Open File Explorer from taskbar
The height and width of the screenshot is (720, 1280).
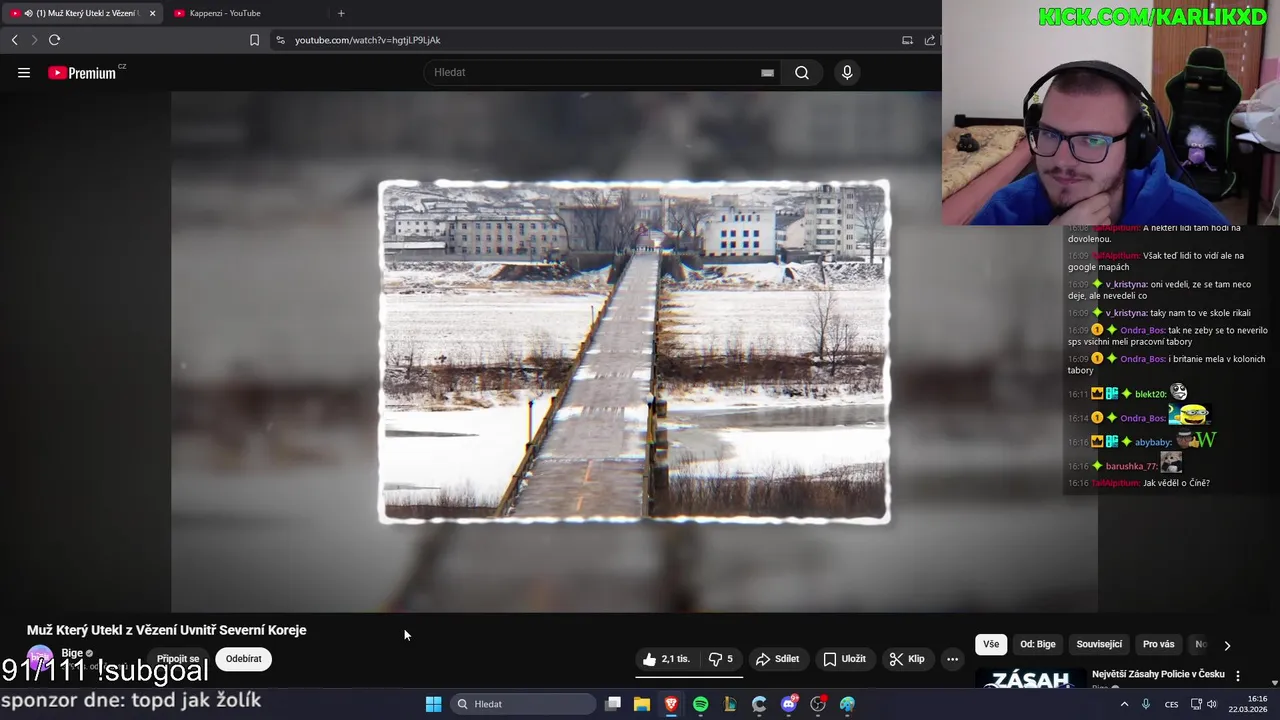pos(642,704)
